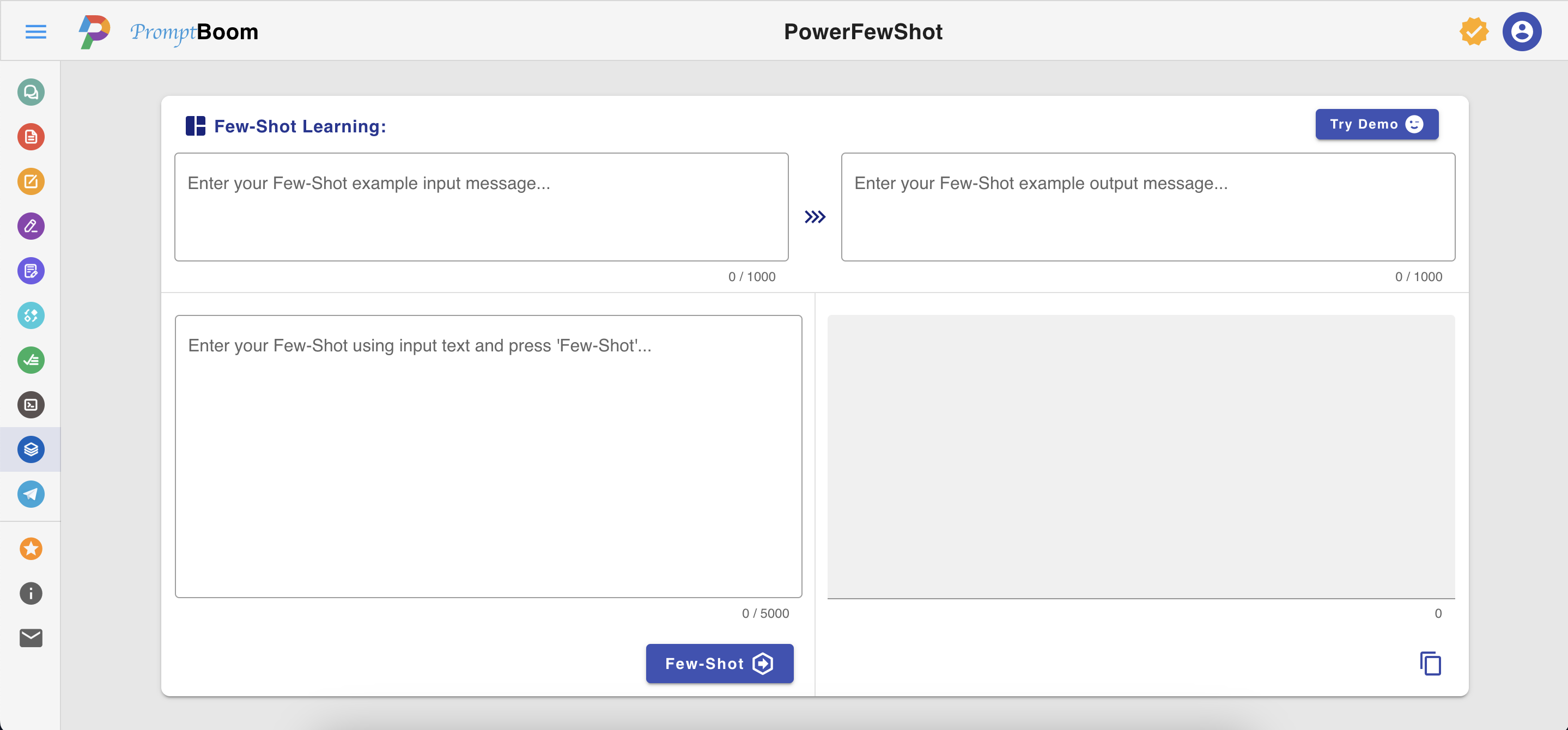Screen dimensions: 1568x730
Task: Open the indigo note-edit sidebar icon
Action: click(31, 271)
